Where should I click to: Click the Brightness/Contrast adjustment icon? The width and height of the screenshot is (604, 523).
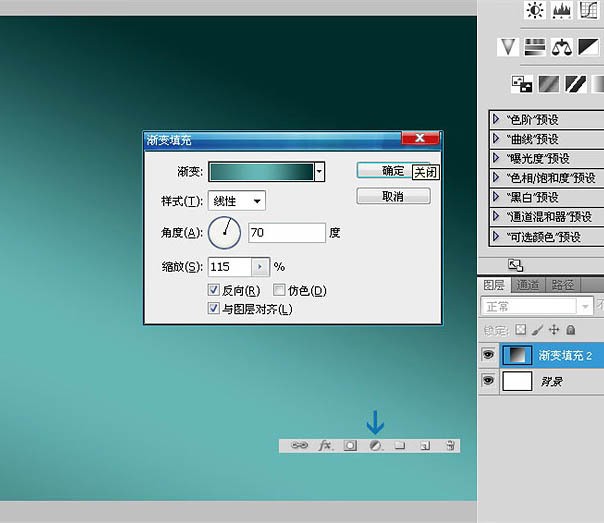click(535, 10)
